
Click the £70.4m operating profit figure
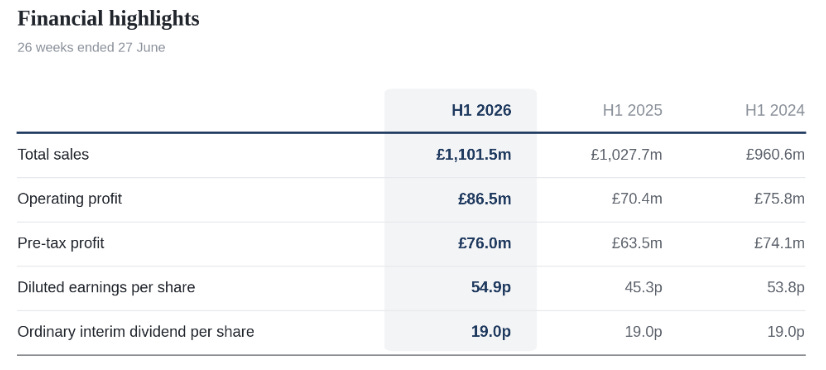[637, 199]
